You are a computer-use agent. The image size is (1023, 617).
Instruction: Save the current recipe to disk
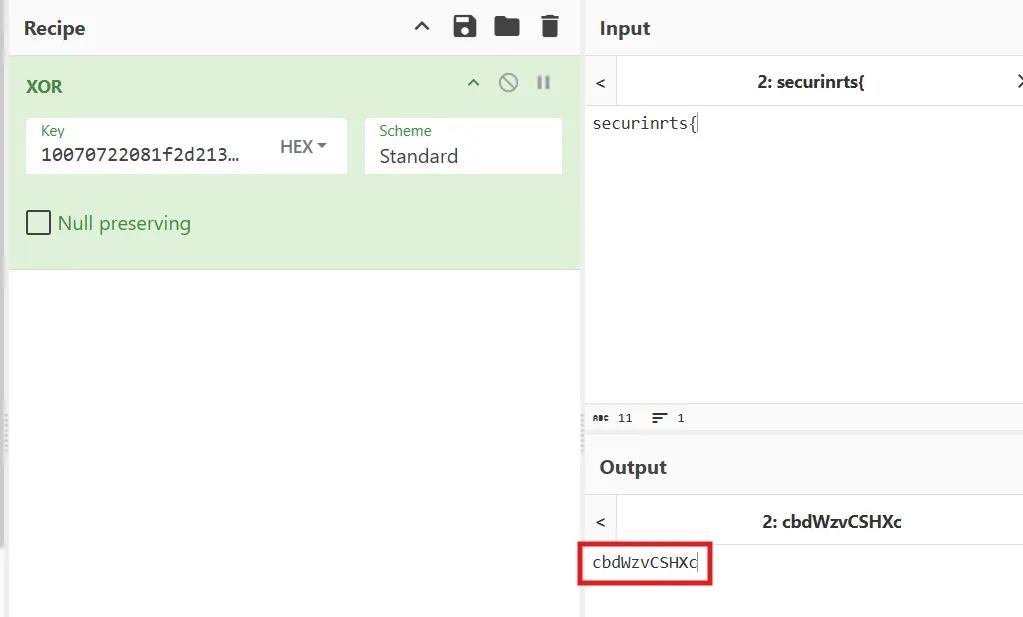[465, 26]
